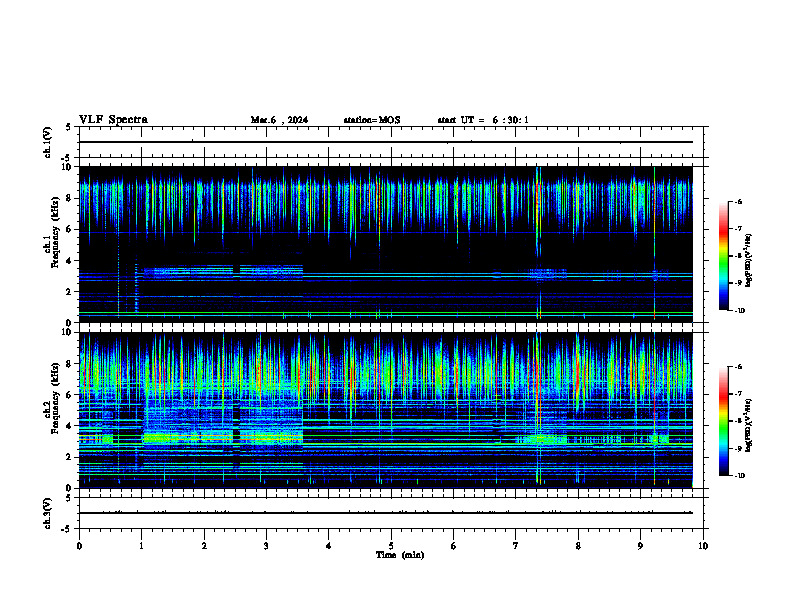The width and height of the screenshot is (792, 612).
Task: Click time axis tick label "2"
Action: point(204,546)
